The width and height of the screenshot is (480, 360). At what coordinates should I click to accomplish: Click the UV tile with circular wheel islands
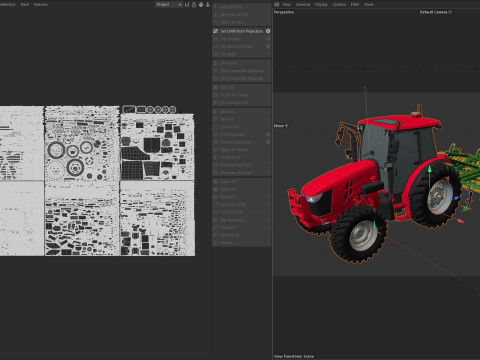tap(82, 143)
